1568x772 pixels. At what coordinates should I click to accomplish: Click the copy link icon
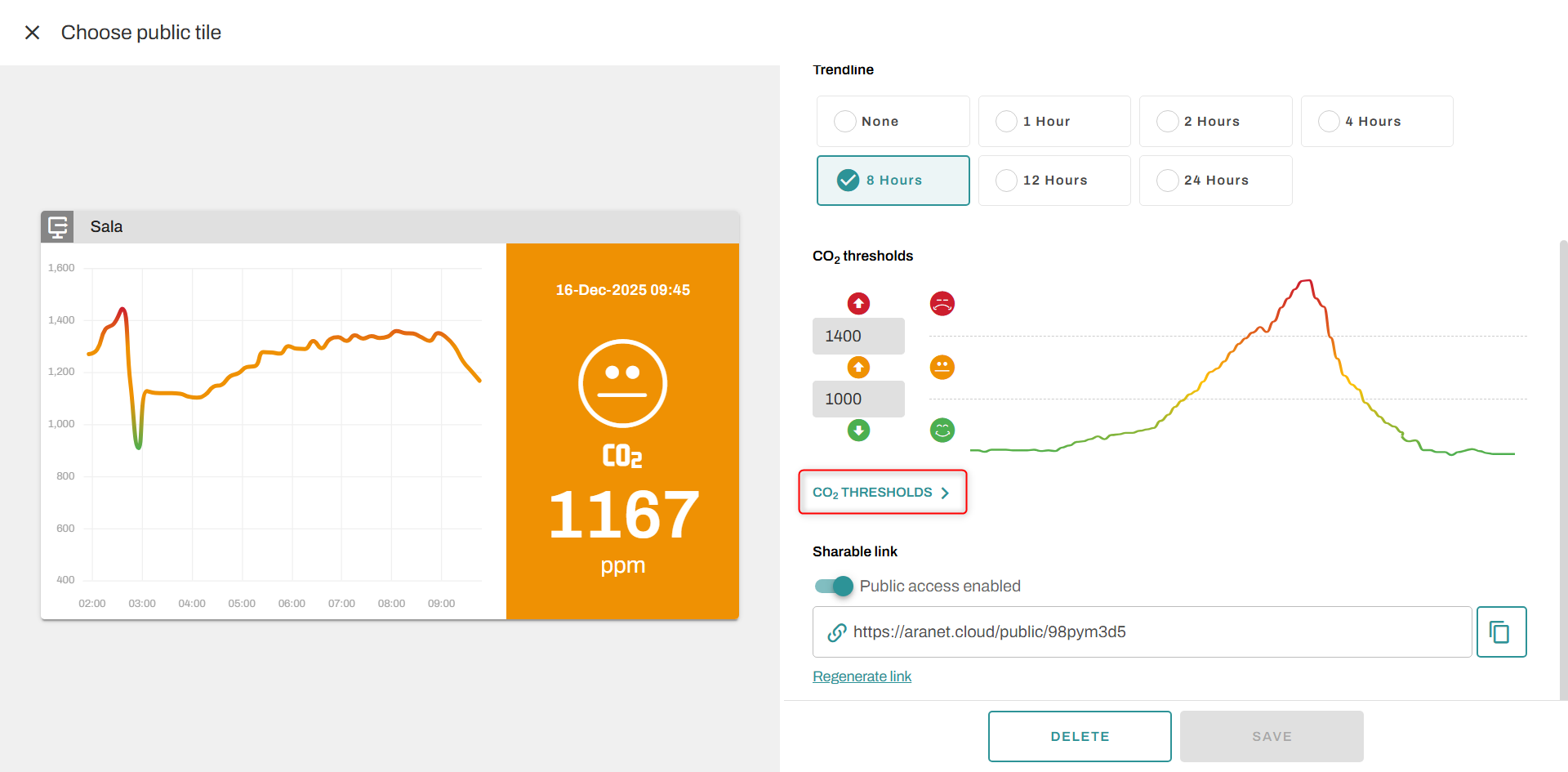coord(1500,631)
